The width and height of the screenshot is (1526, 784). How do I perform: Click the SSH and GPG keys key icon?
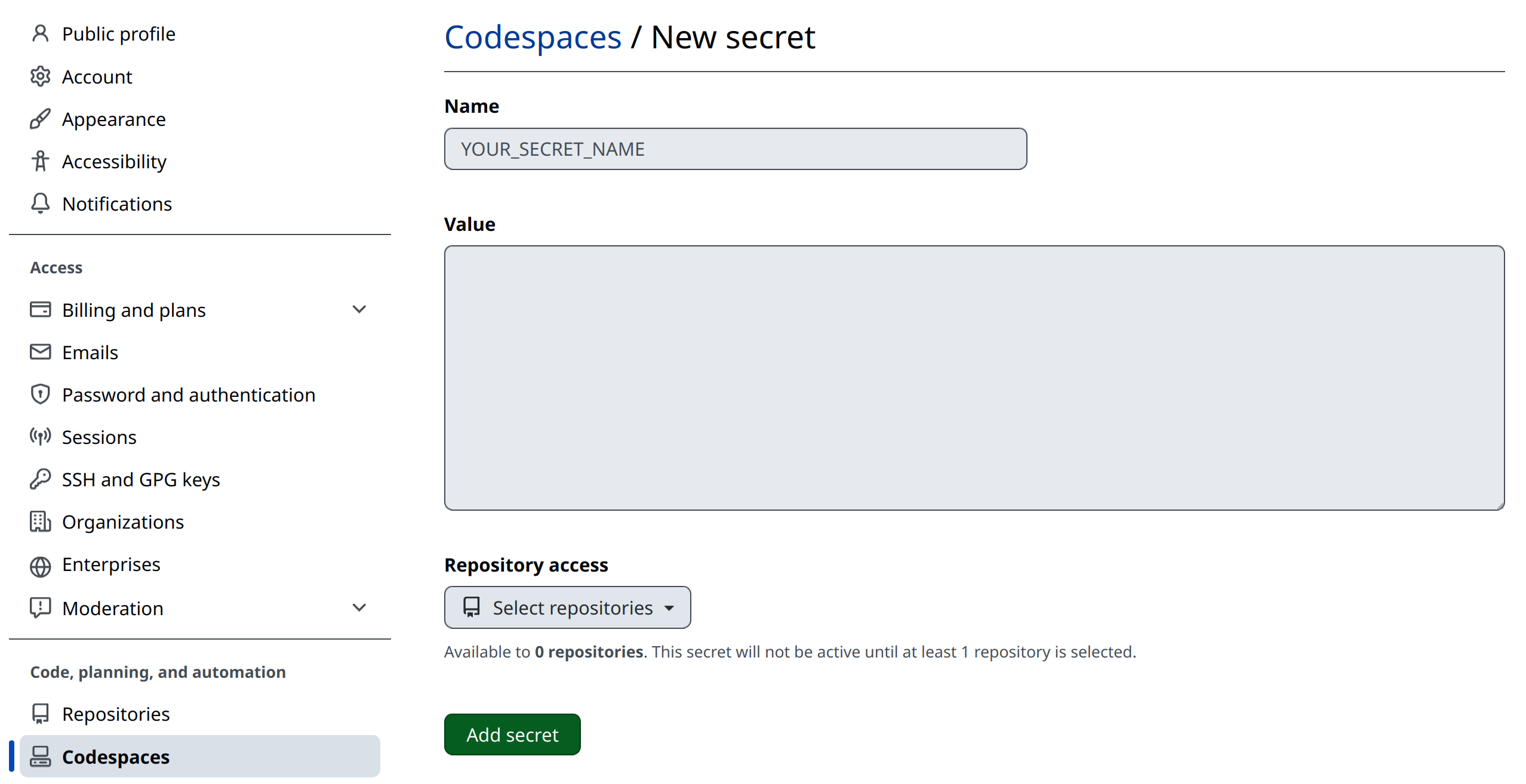[40, 480]
